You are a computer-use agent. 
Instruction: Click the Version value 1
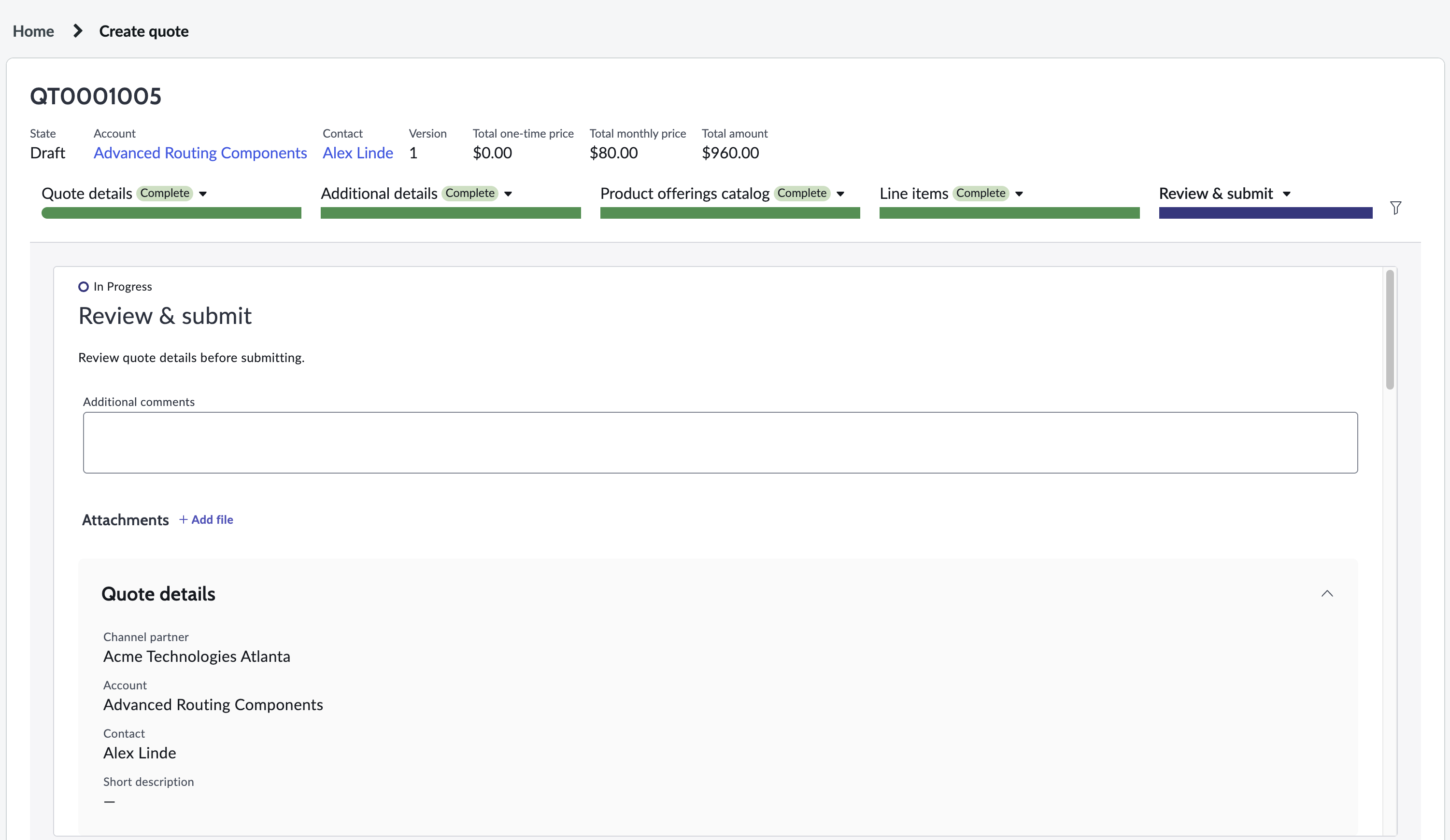tap(413, 153)
